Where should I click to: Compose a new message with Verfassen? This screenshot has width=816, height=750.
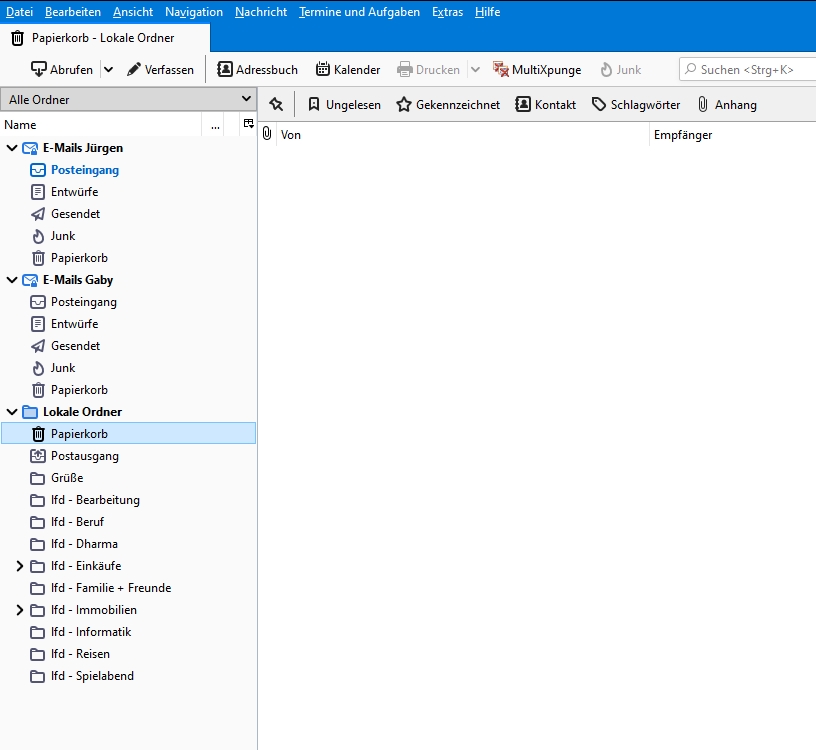coord(160,69)
